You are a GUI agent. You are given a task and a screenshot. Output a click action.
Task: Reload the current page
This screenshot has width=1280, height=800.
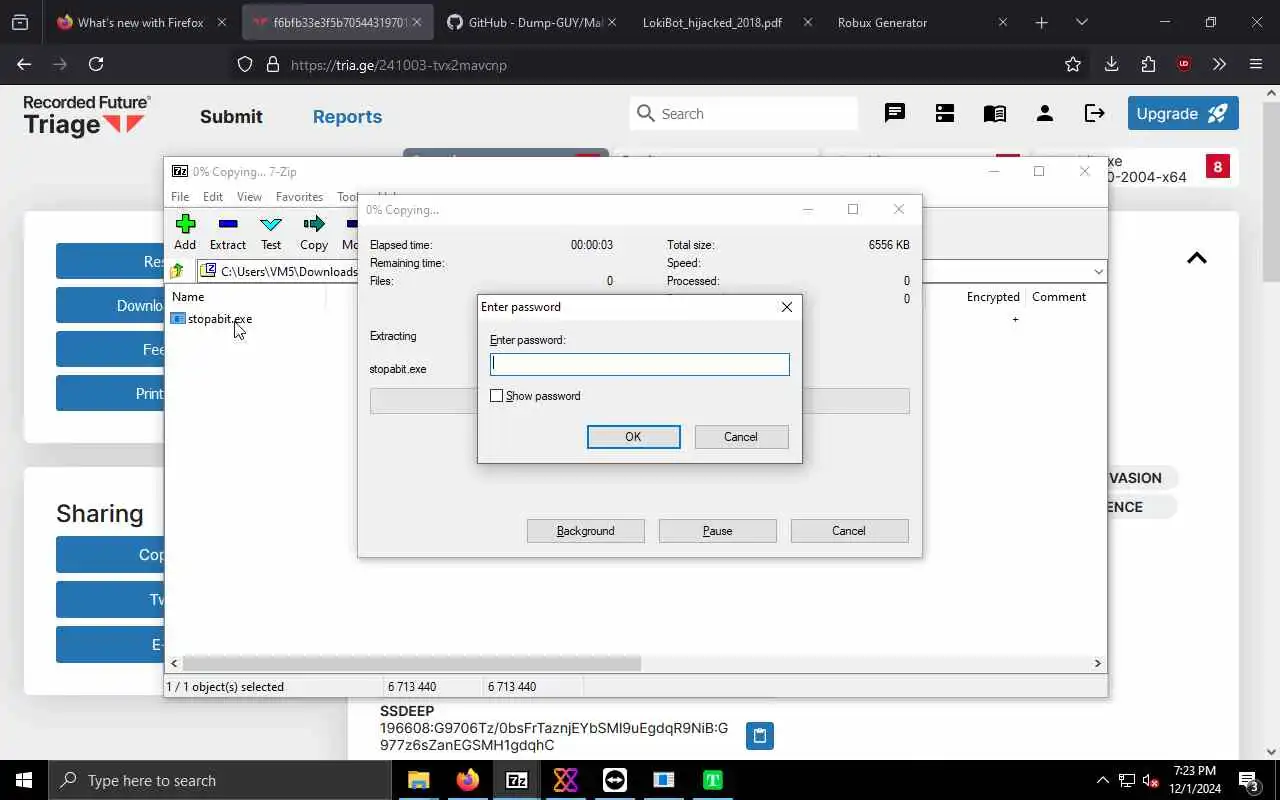pyautogui.click(x=96, y=64)
